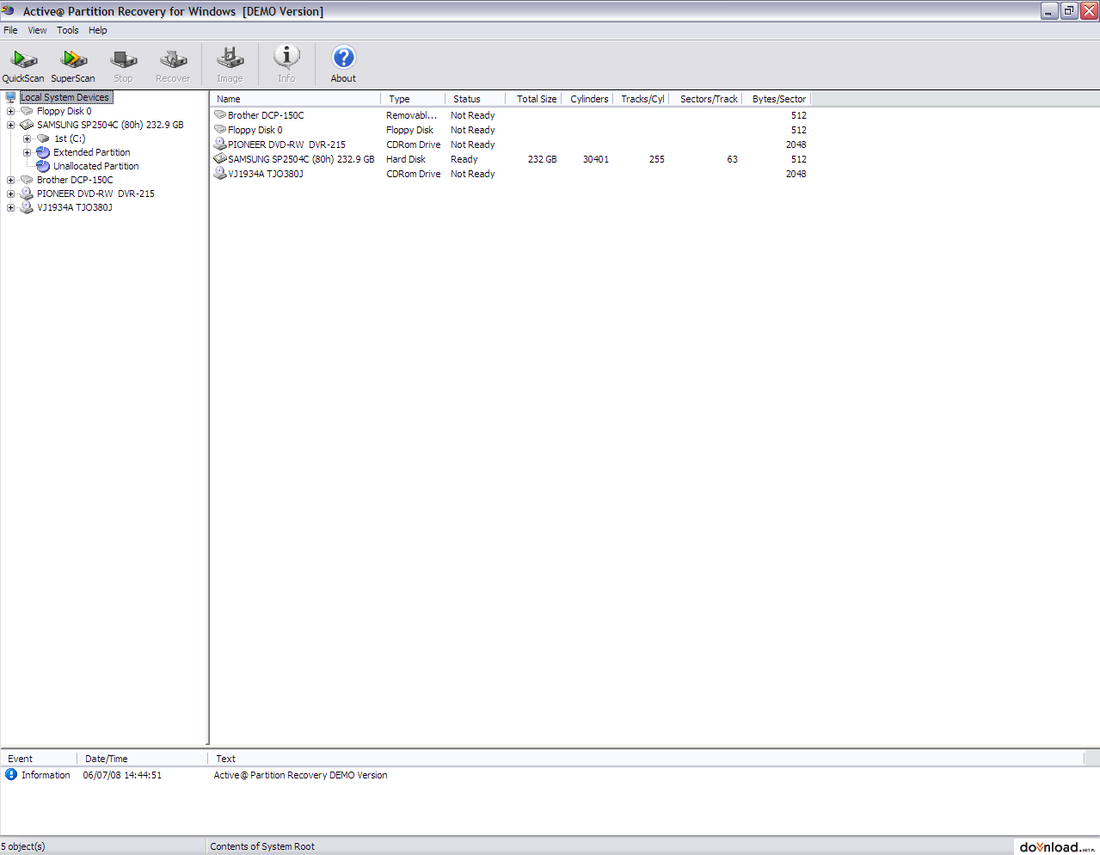Click the Tracks/Cyl column header
The image size is (1100, 855).
[x=642, y=99]
